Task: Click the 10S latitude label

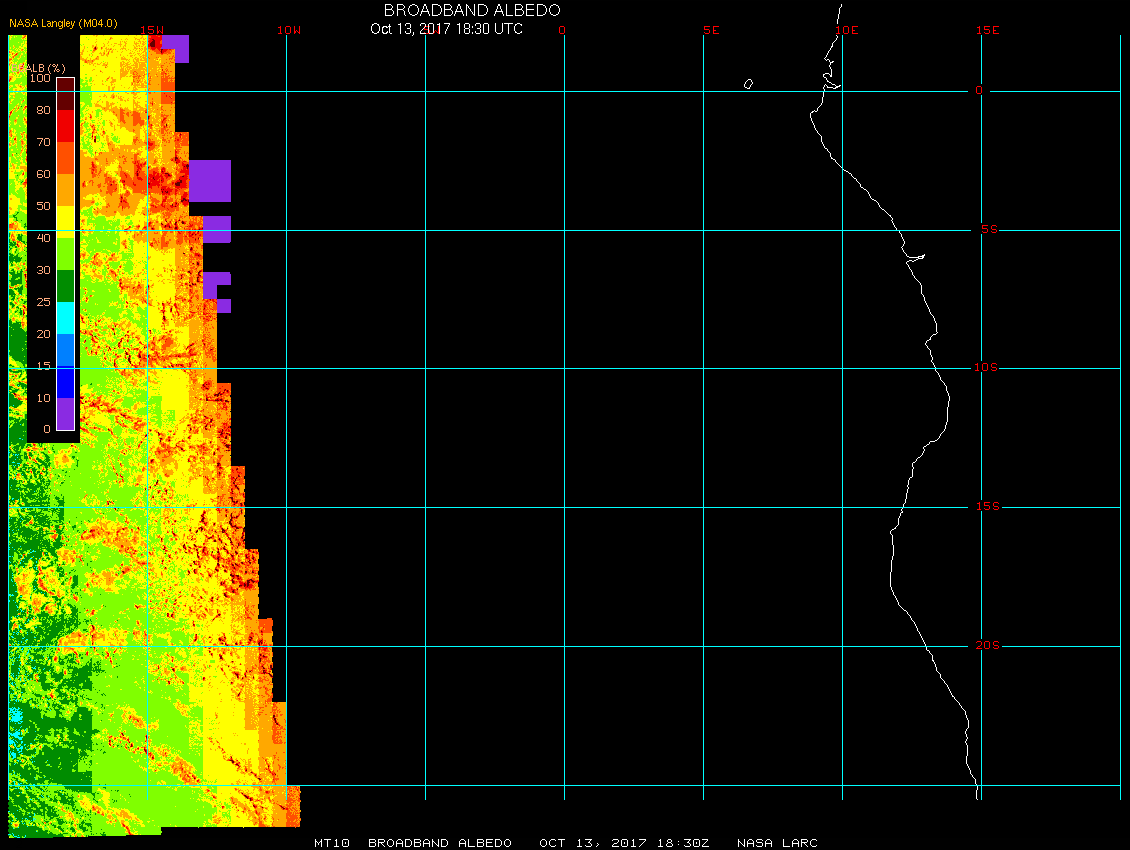Action: click(x=986, y=368)
